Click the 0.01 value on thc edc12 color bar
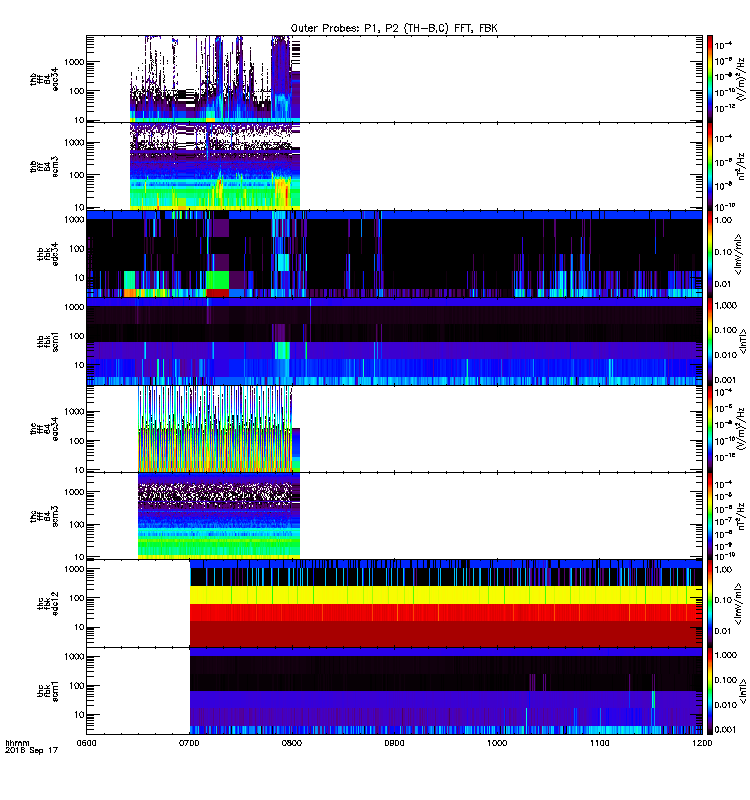Screen dimensions: 750x800 (723, 631)
